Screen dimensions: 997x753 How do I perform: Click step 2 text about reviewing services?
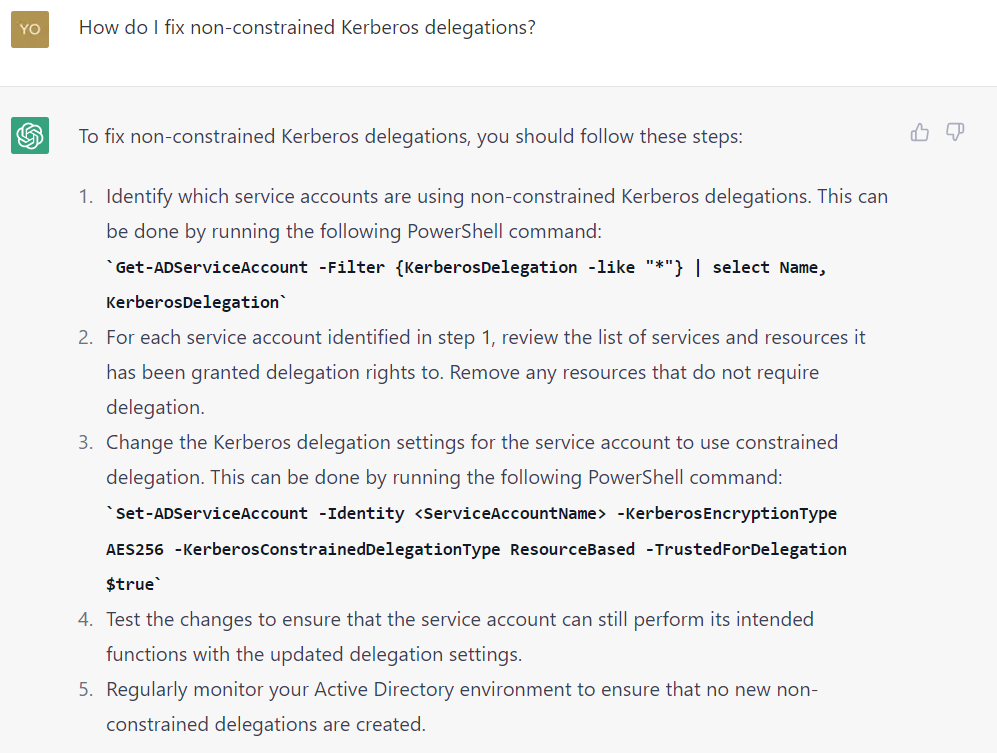point(485,338)
